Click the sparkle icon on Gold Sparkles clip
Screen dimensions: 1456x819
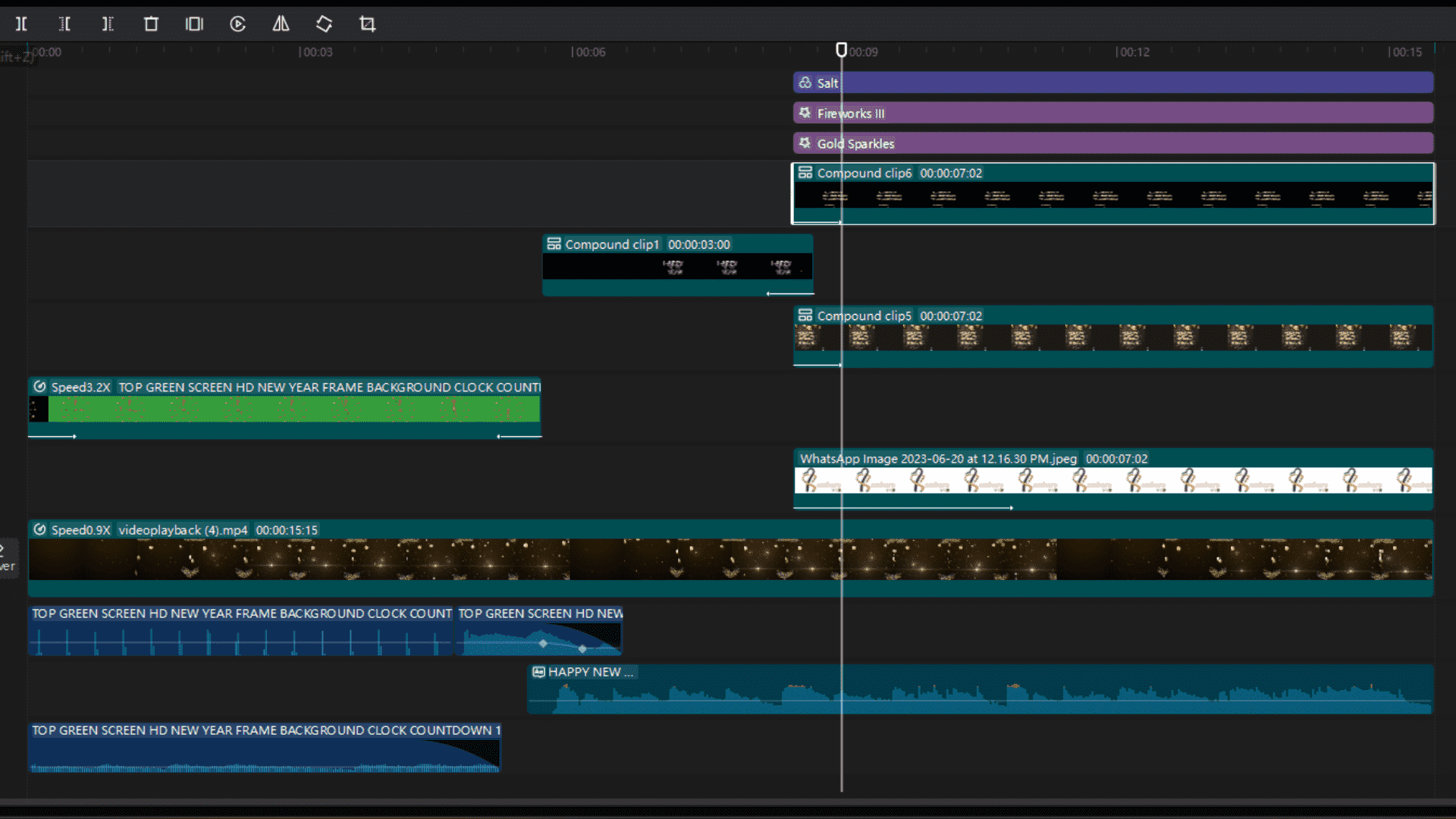tap(805, 143)
